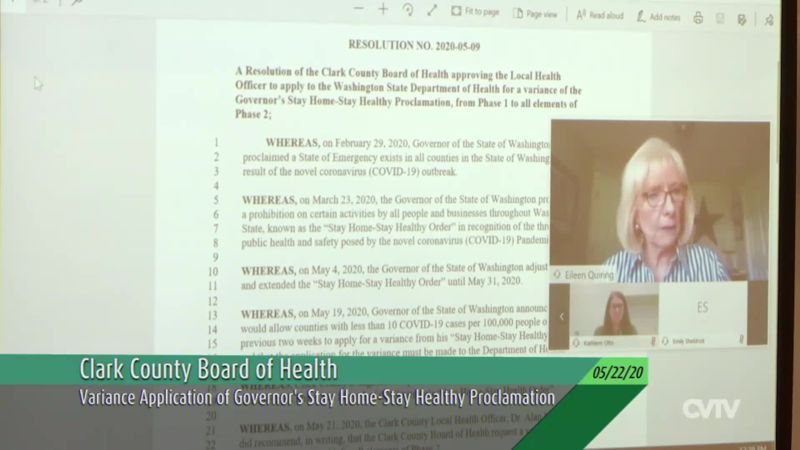Zoom in on the PDF with plus icon
800x450 pixels.
click(383, 9)
